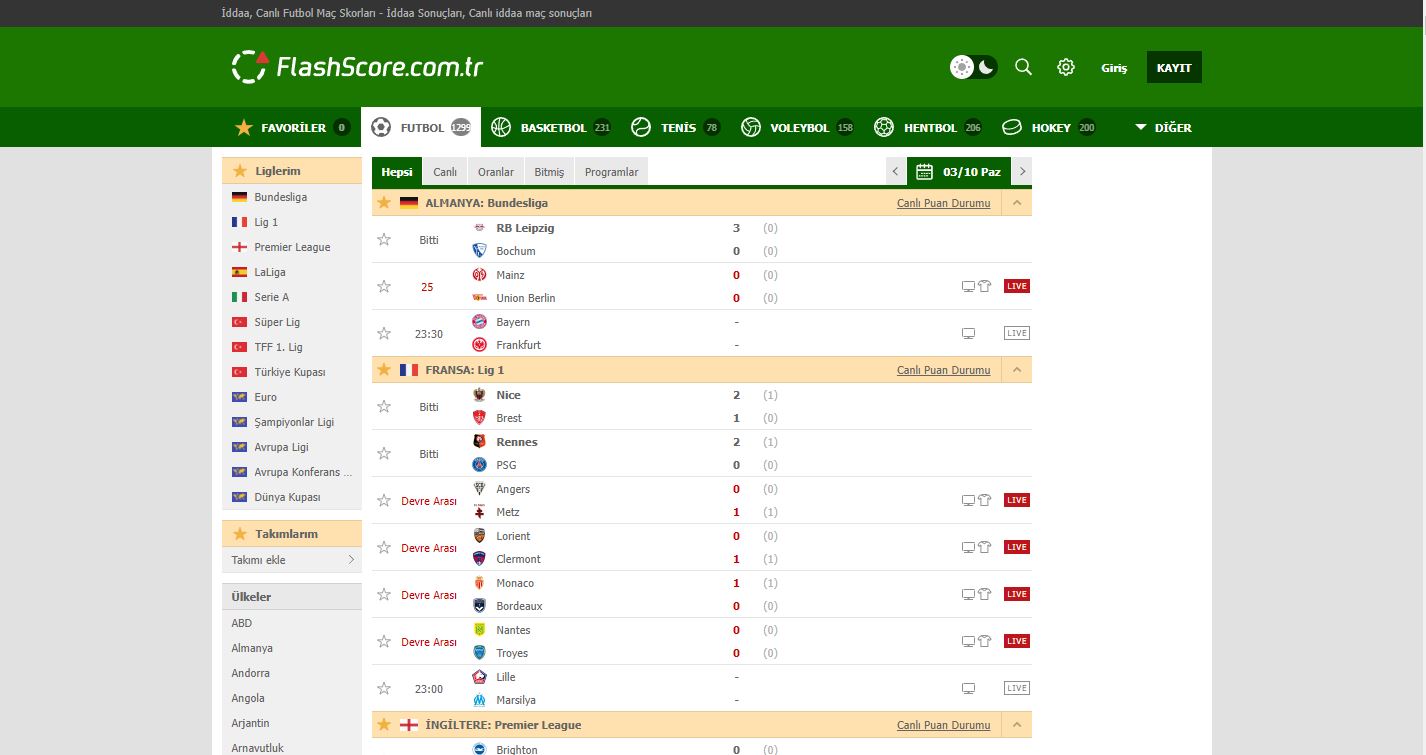Star the Nantes vs Troyes match
The width and height of the screenshot is (1426, 755).
pyautogui.click(x=384, y=641)
